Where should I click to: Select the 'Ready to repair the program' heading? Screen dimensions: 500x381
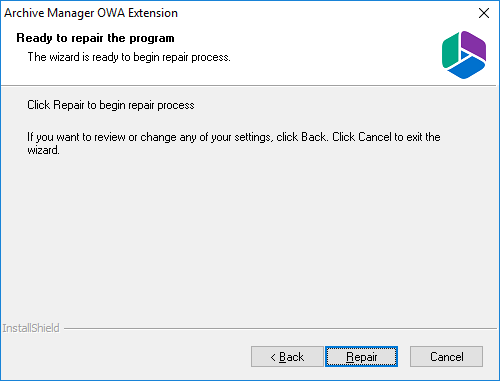point(95,38)
